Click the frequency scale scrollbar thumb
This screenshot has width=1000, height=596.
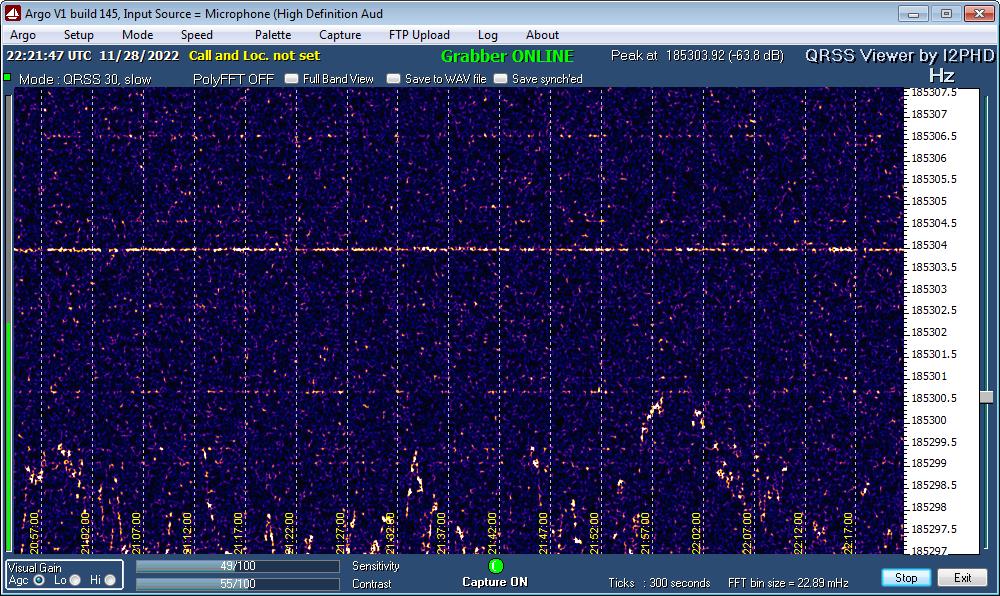click(x=987, y=397)
